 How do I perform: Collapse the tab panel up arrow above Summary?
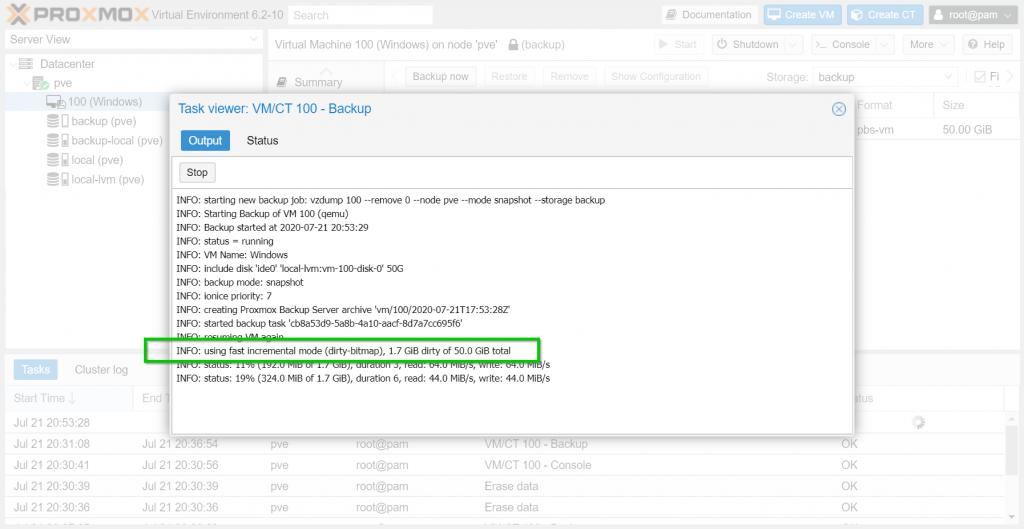[327, 71]
